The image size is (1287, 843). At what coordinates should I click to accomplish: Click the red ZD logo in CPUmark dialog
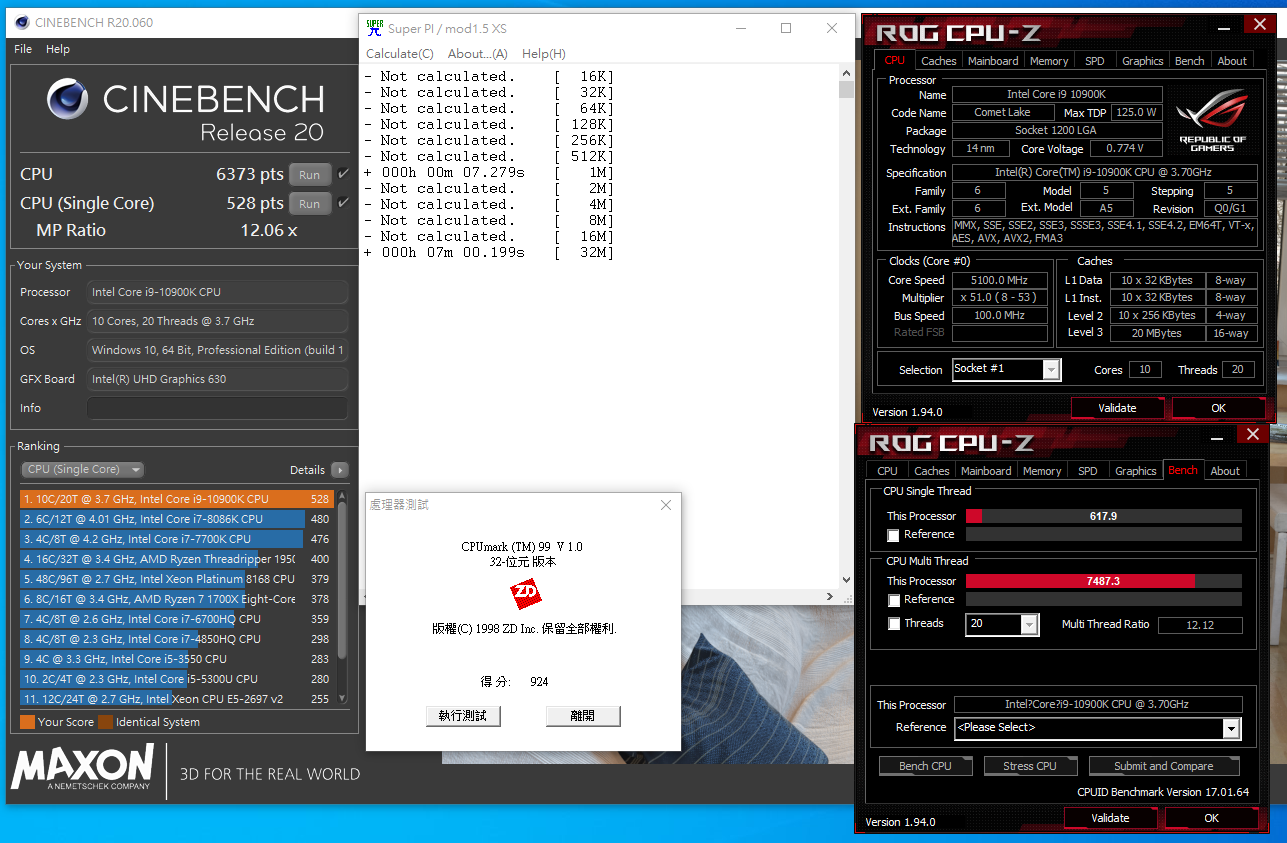tap(526, 594)
